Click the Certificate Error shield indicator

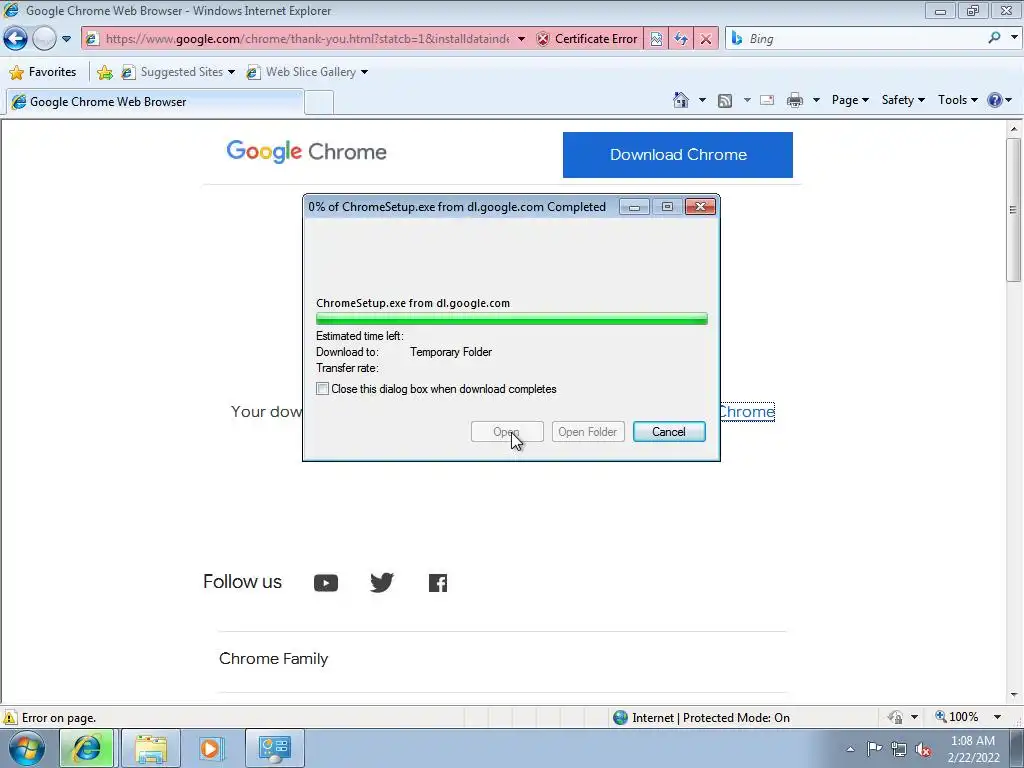pos(587,39)
